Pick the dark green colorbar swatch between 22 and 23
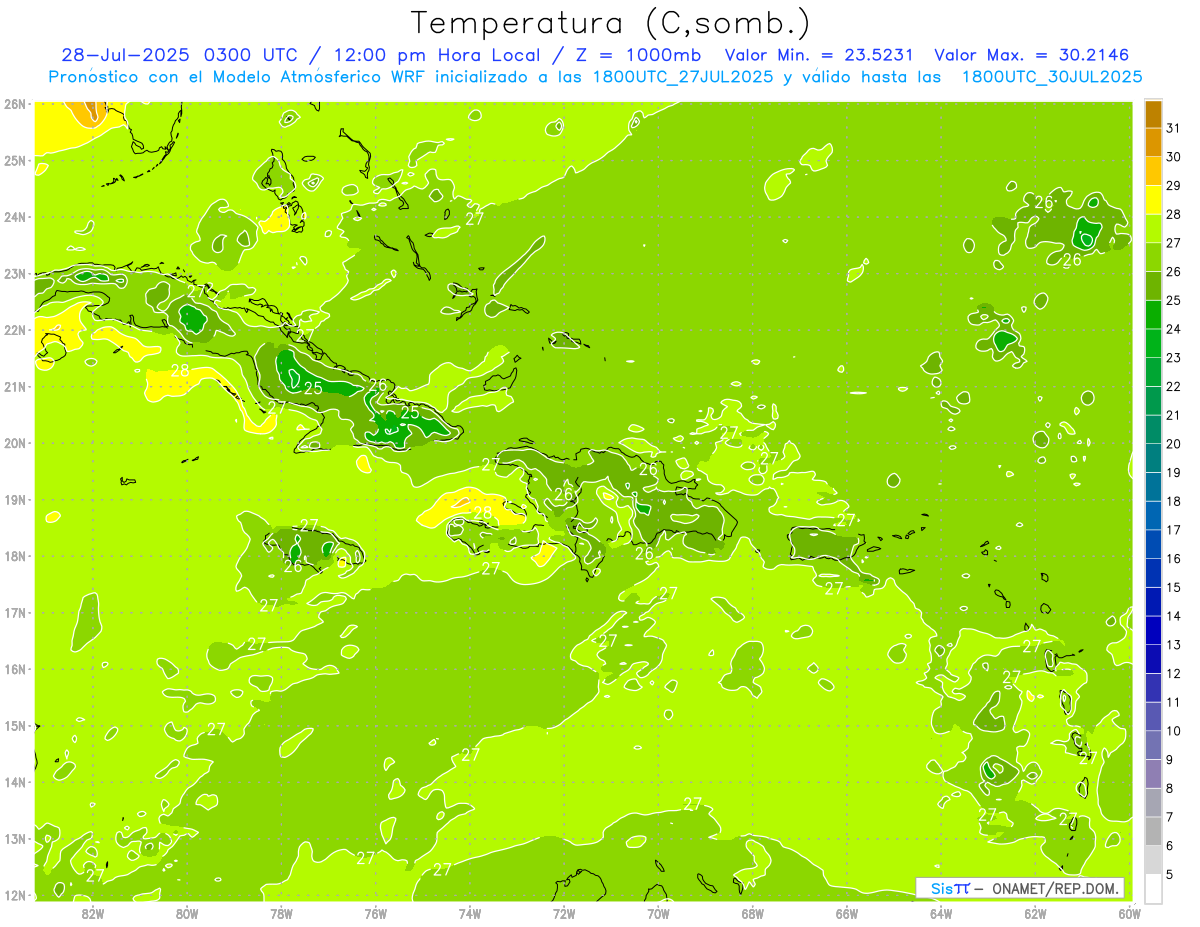1200x927 pixels. click(1153, 372)
